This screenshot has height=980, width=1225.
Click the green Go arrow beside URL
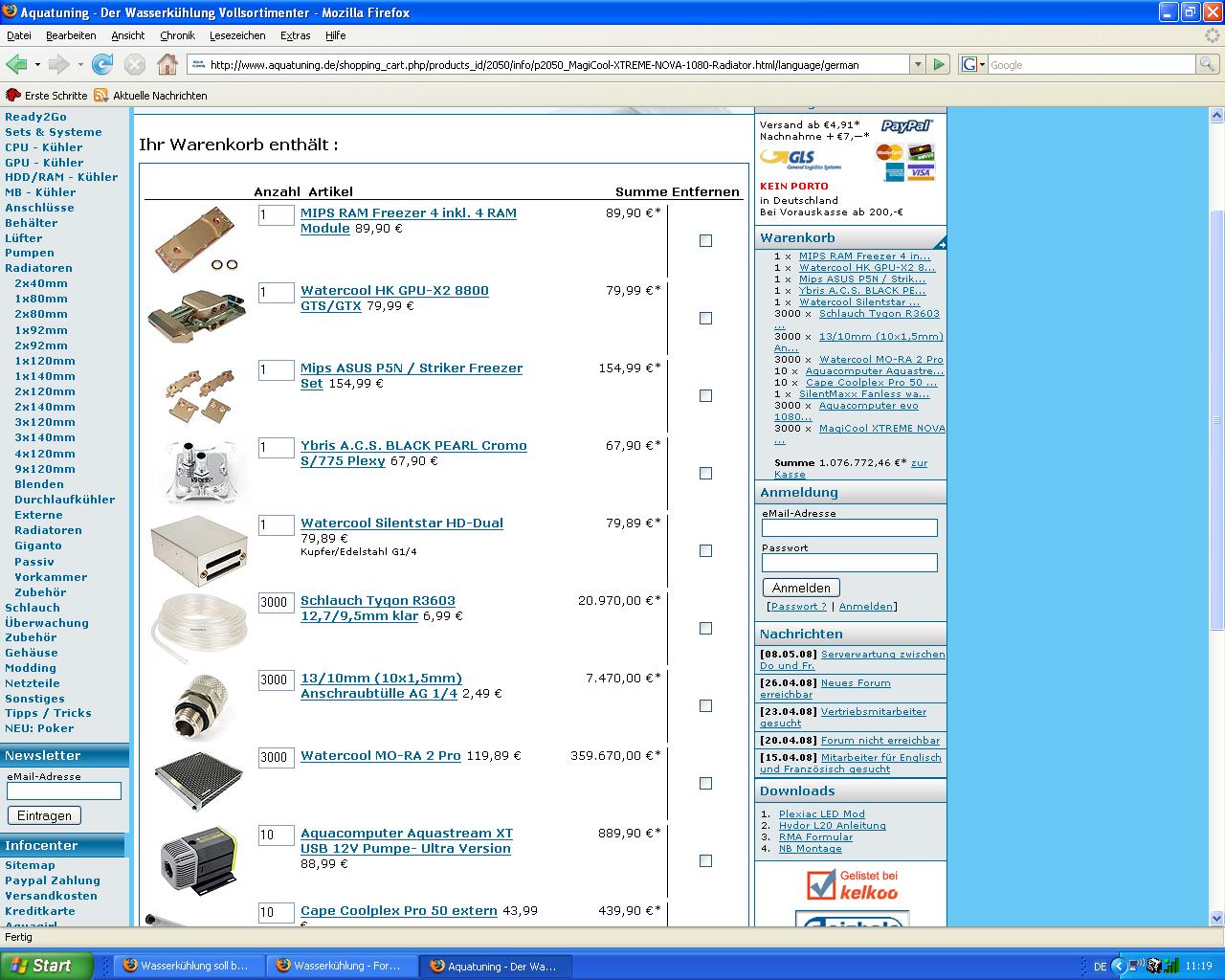pos(939,64)
